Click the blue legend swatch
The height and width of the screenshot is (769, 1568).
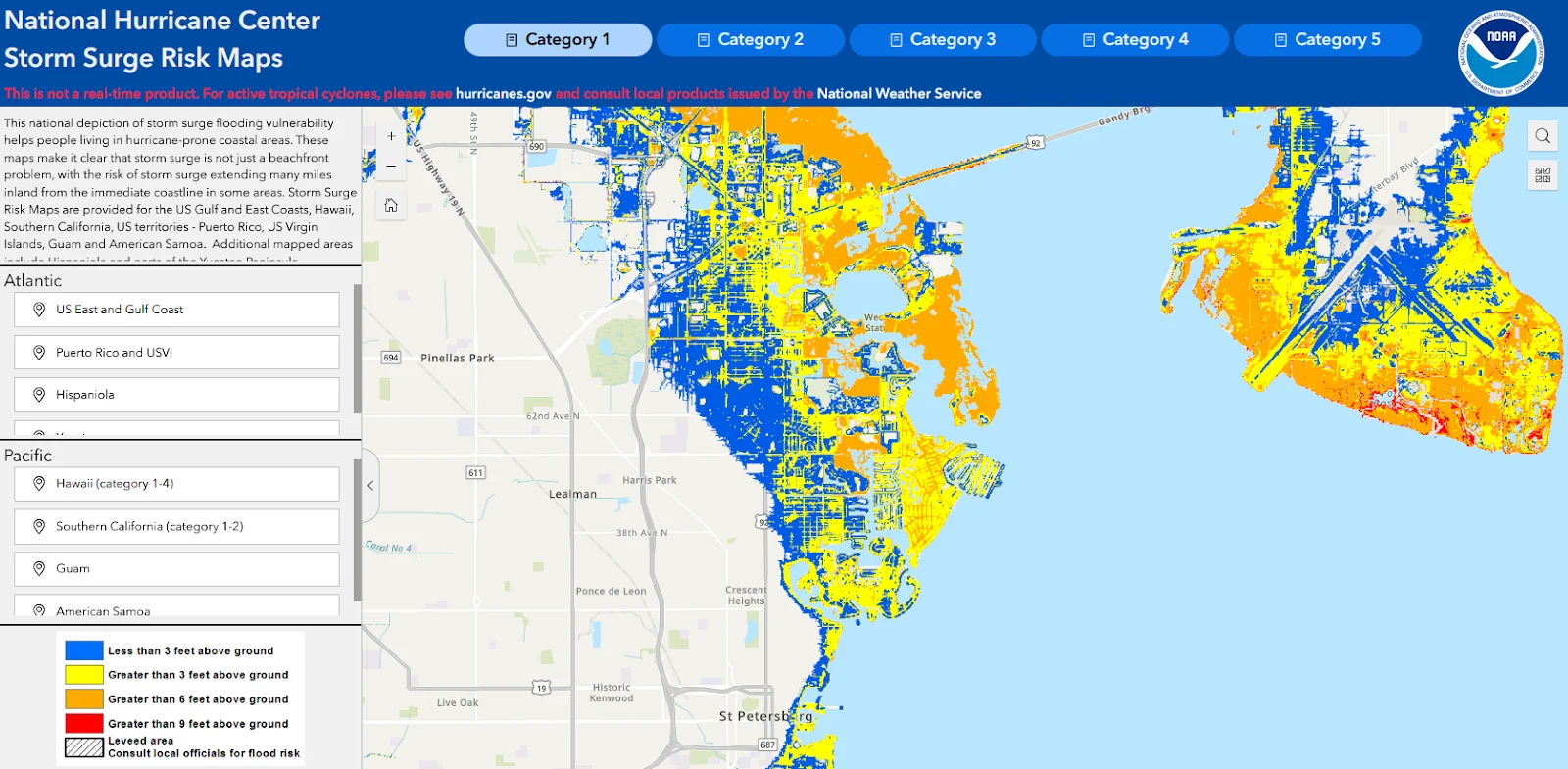(x=84, y=650)
